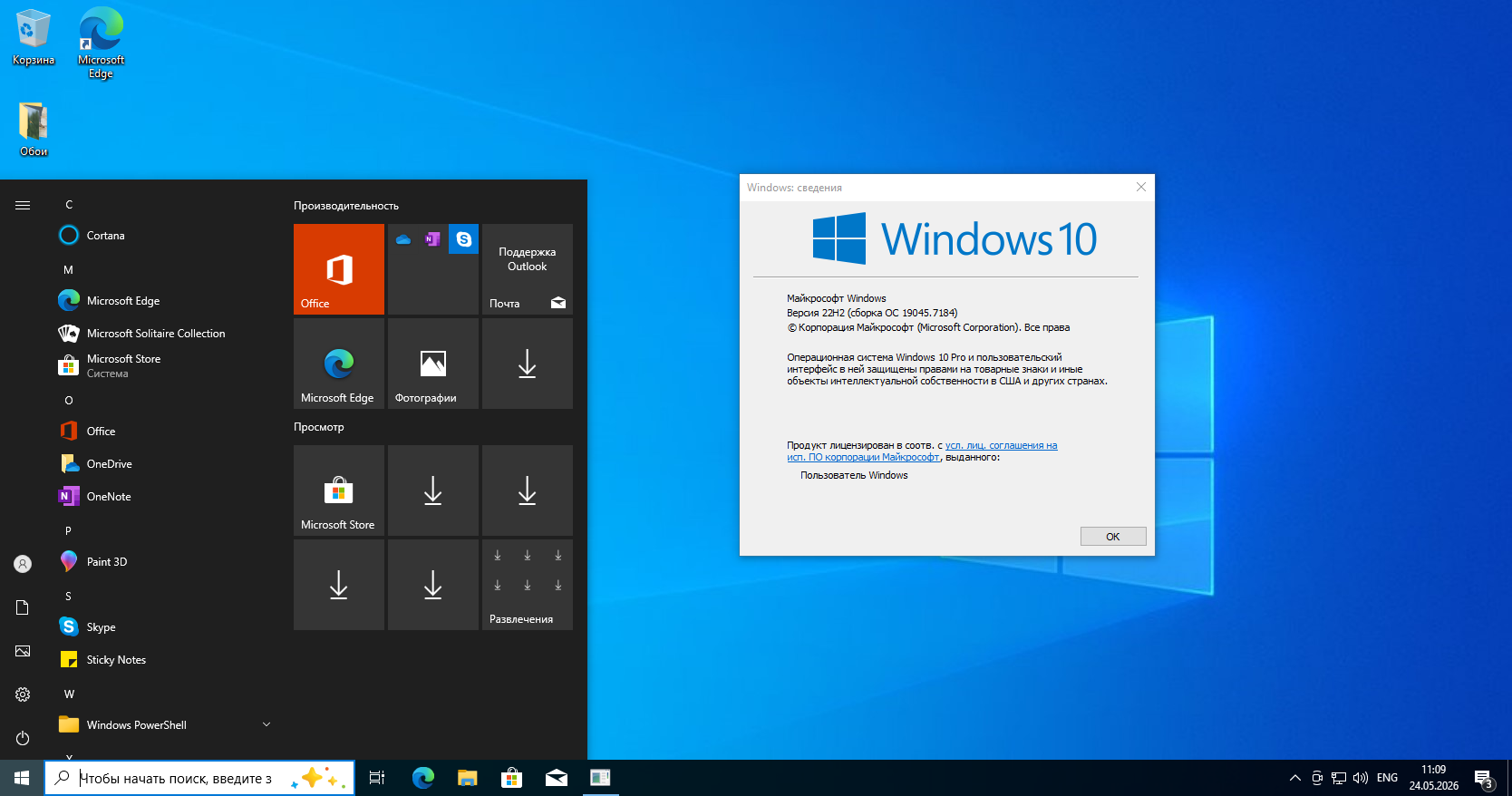Open the Фотографии photos tile

(x=433, y=364)
